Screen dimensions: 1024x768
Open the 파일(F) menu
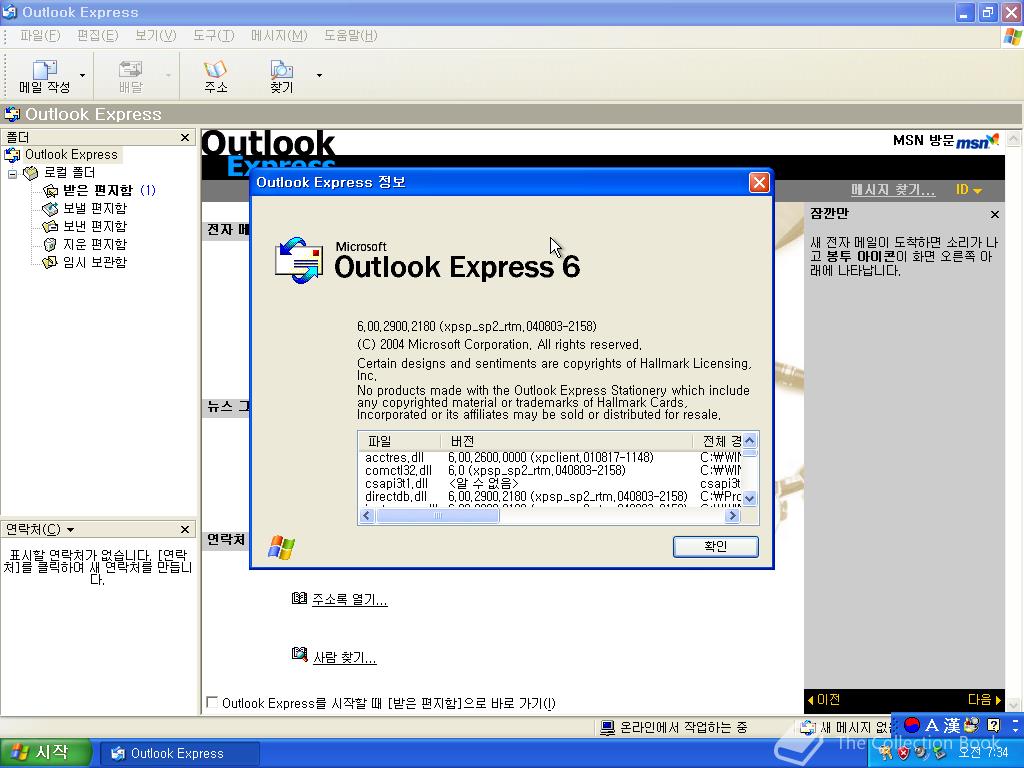(x=40, y=35)
